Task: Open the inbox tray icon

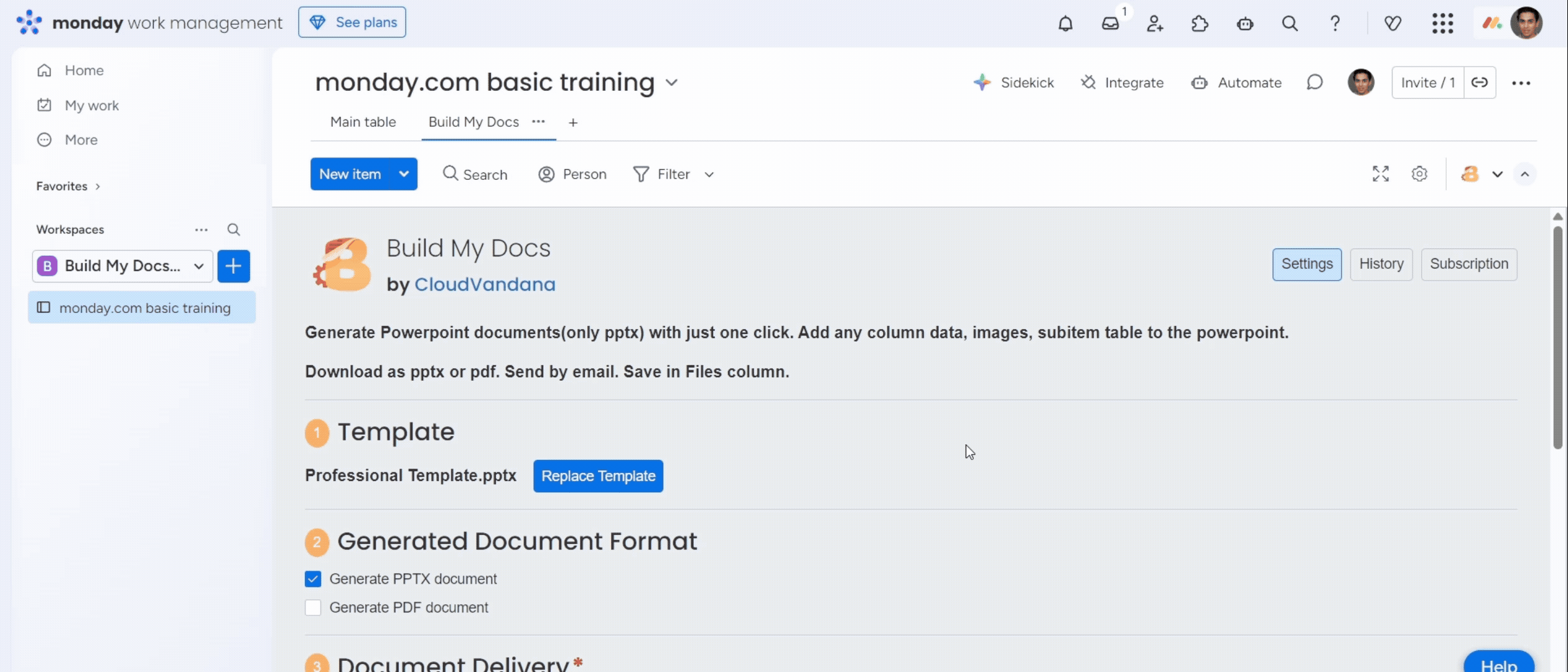Action: coord(1110,24)
